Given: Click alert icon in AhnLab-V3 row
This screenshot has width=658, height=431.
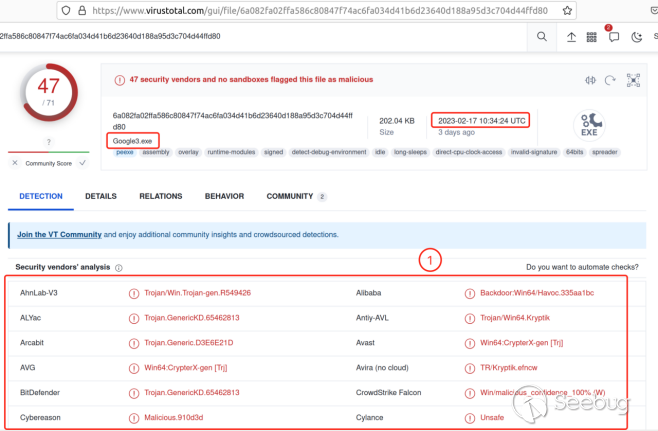Looking at the screenshot, I should click(134, 293).
